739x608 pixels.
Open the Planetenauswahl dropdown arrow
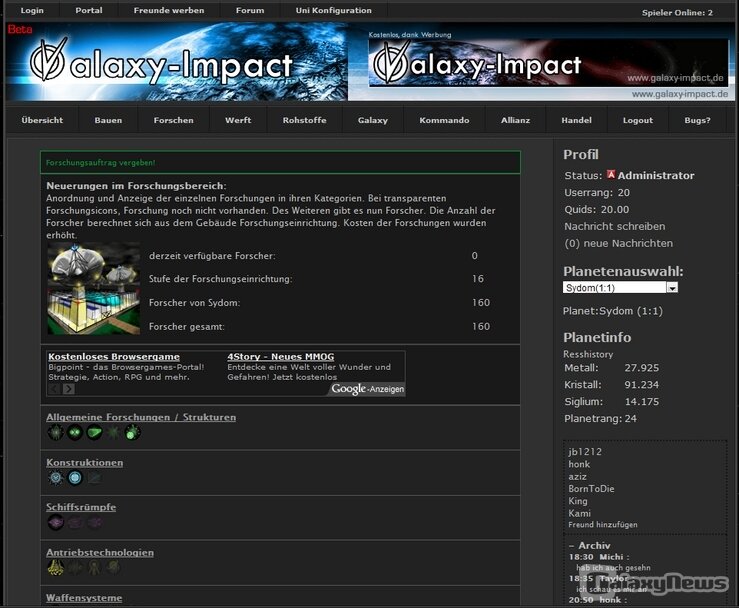[672, 288]
